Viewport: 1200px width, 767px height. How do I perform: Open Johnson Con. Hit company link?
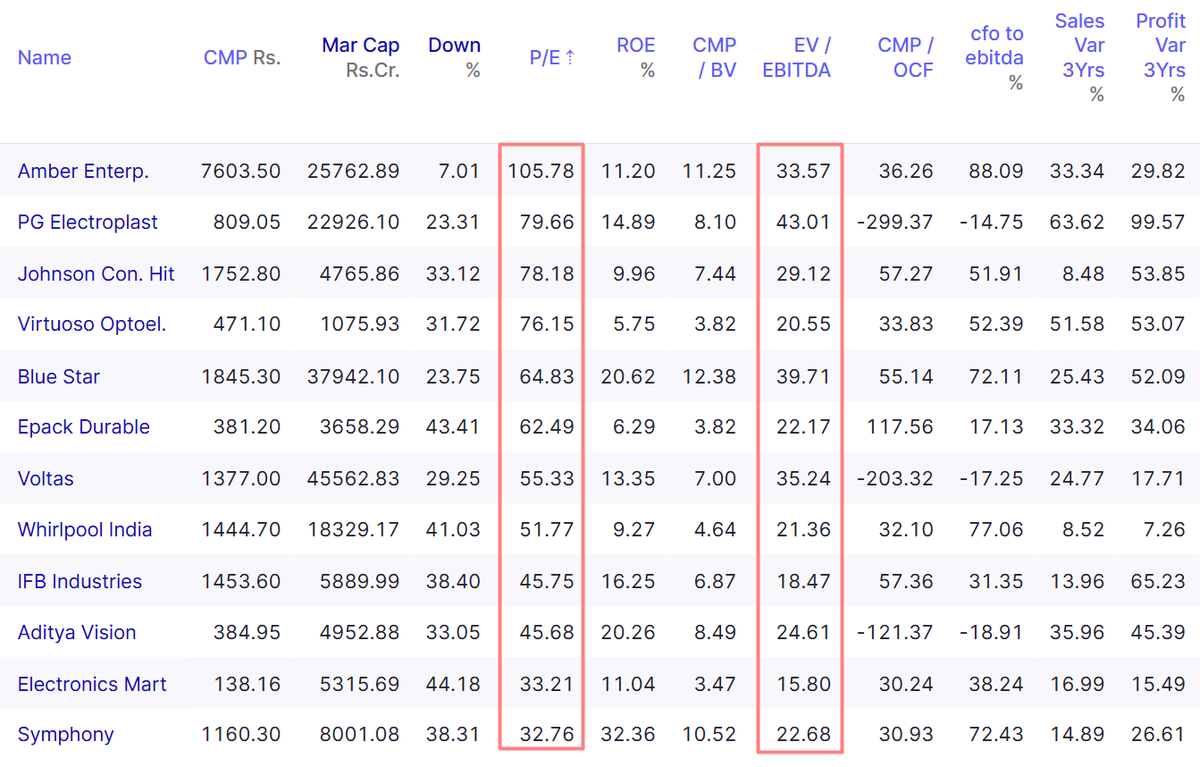pos(96,274)
